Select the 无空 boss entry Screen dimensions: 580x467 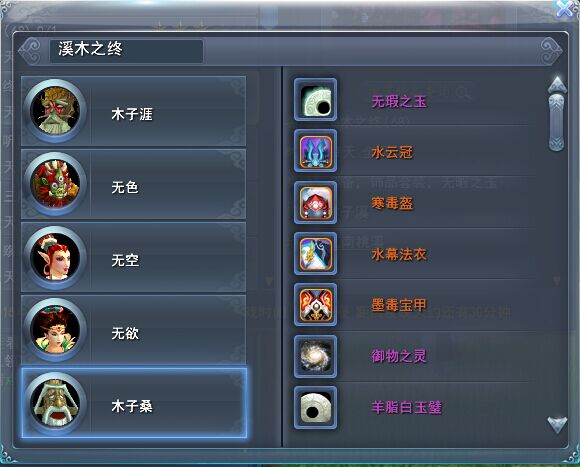[134, 257]
